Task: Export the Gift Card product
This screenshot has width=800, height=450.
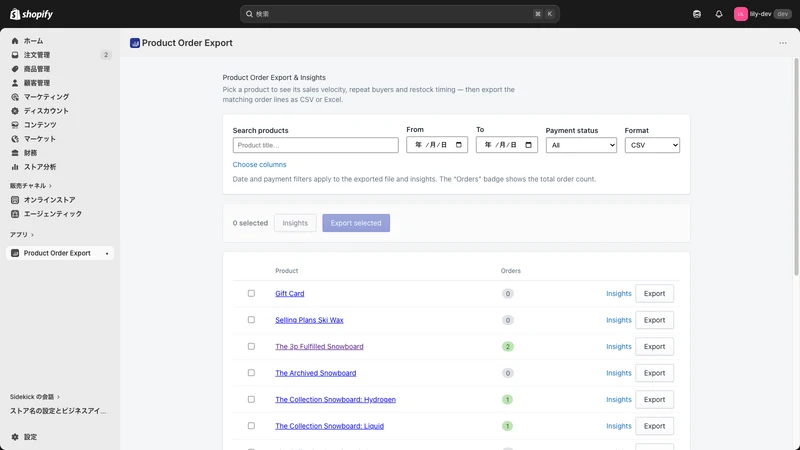Action: coord(654,293)
